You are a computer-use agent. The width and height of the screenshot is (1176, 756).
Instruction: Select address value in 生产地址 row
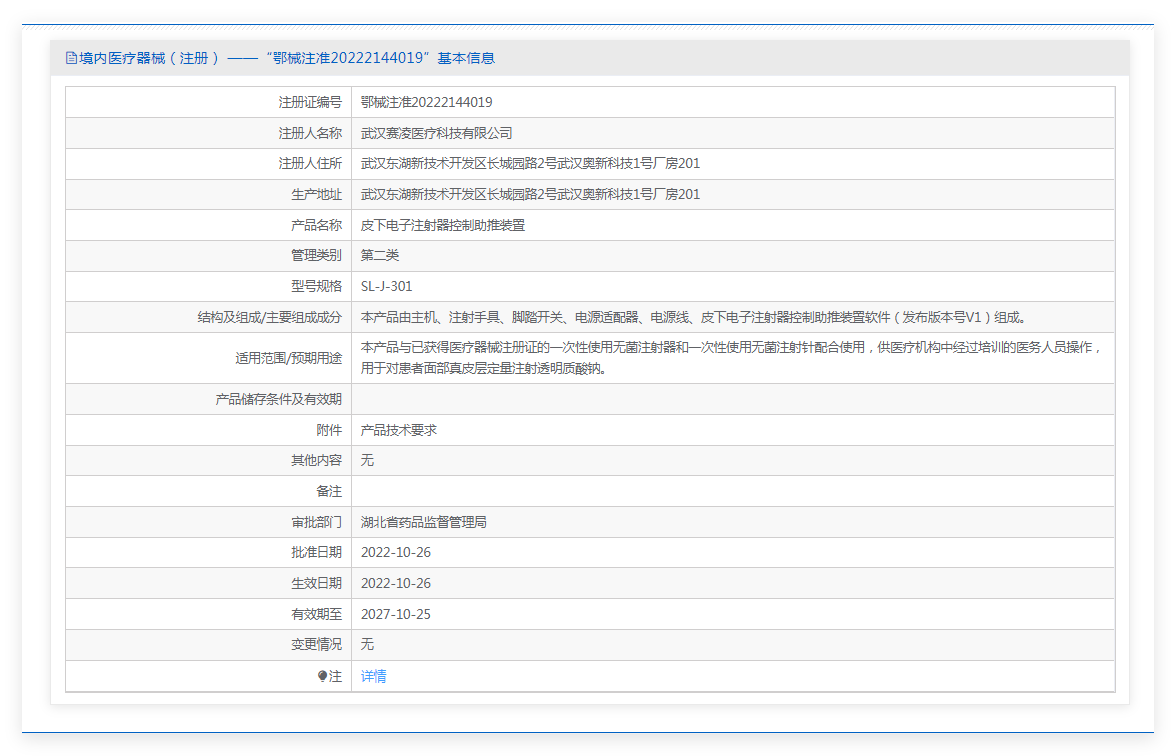click(530, 195)
